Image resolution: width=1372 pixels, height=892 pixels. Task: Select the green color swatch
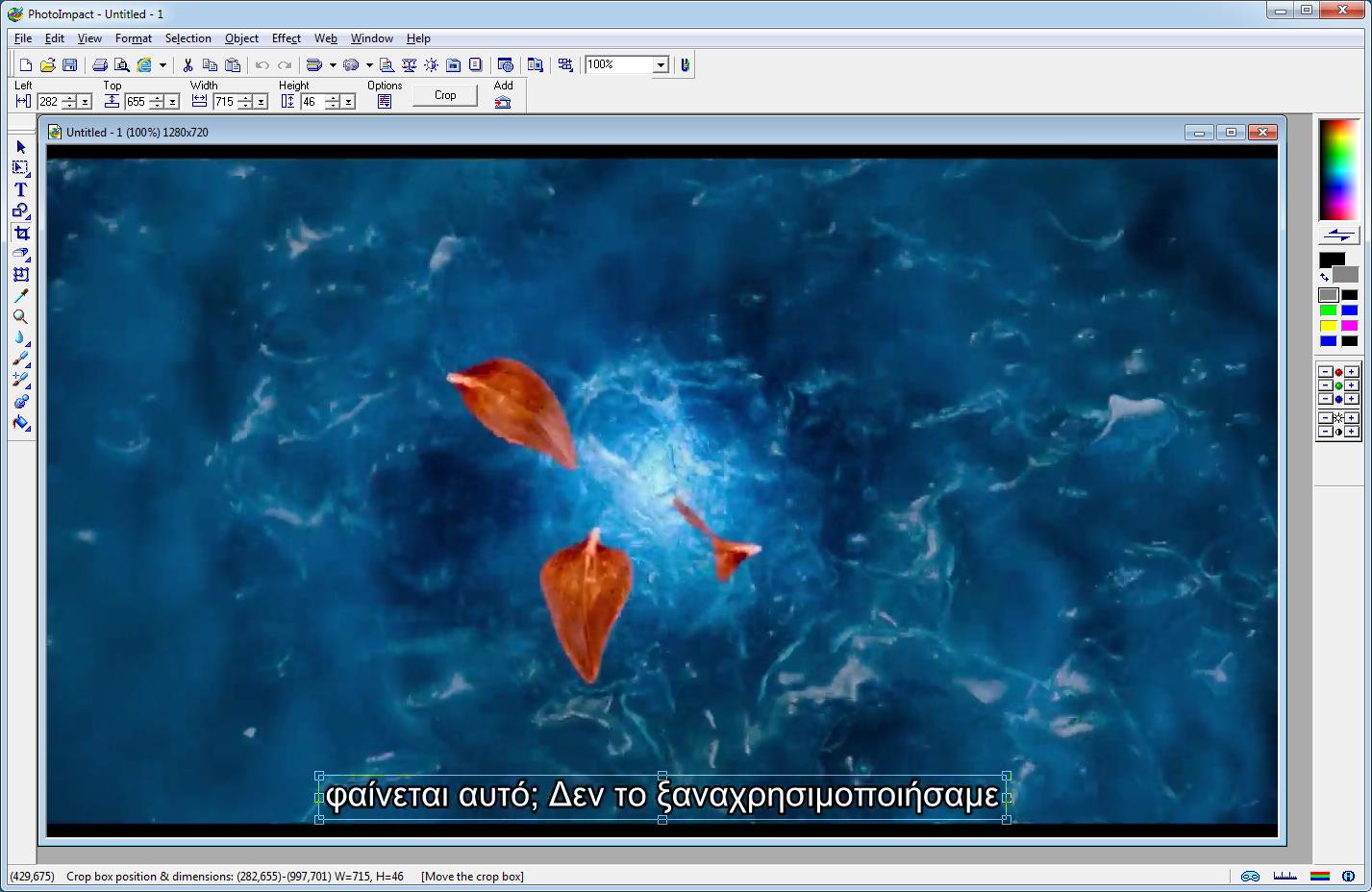[1329, 310]
